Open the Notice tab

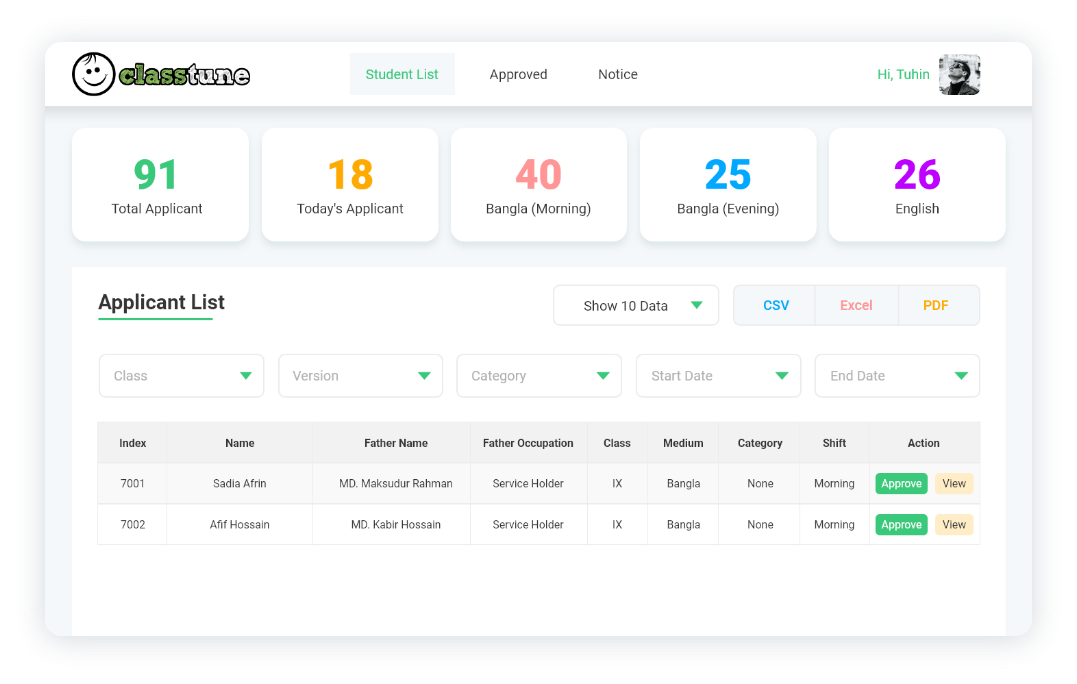pos(617,74)
